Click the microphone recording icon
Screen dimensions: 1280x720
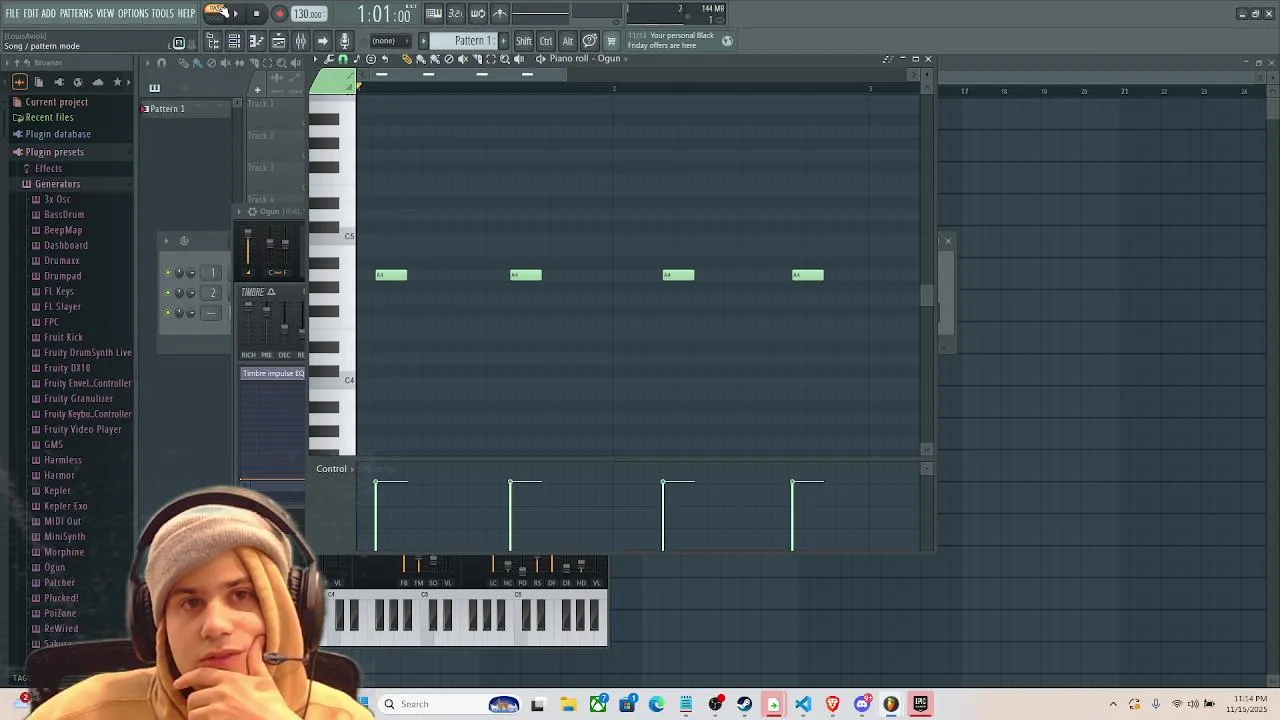coord(344,41)
